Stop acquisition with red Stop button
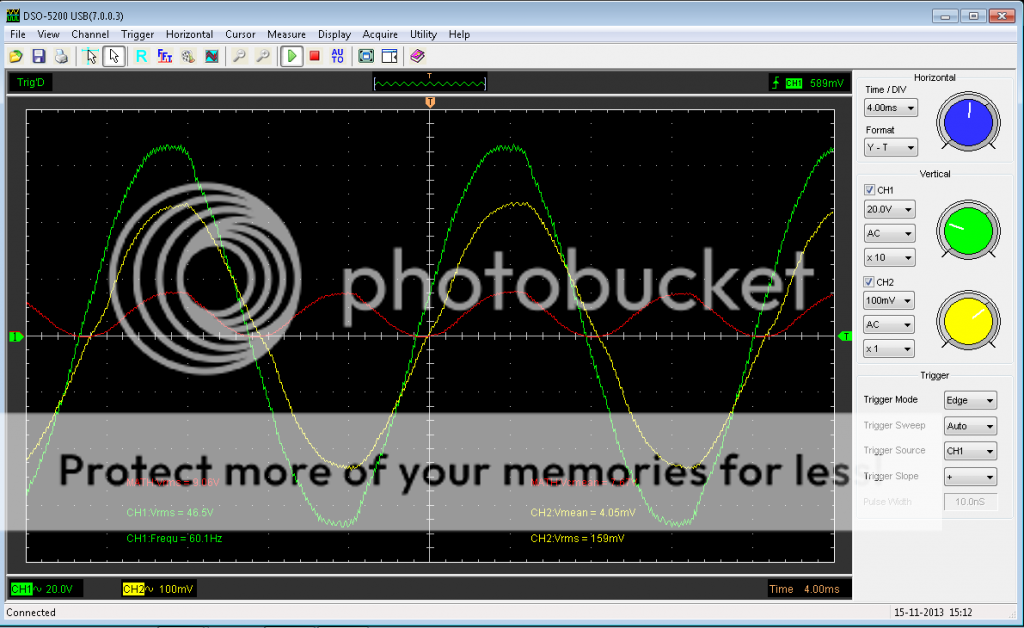The image size is (1024, 628). click(315, 56)
